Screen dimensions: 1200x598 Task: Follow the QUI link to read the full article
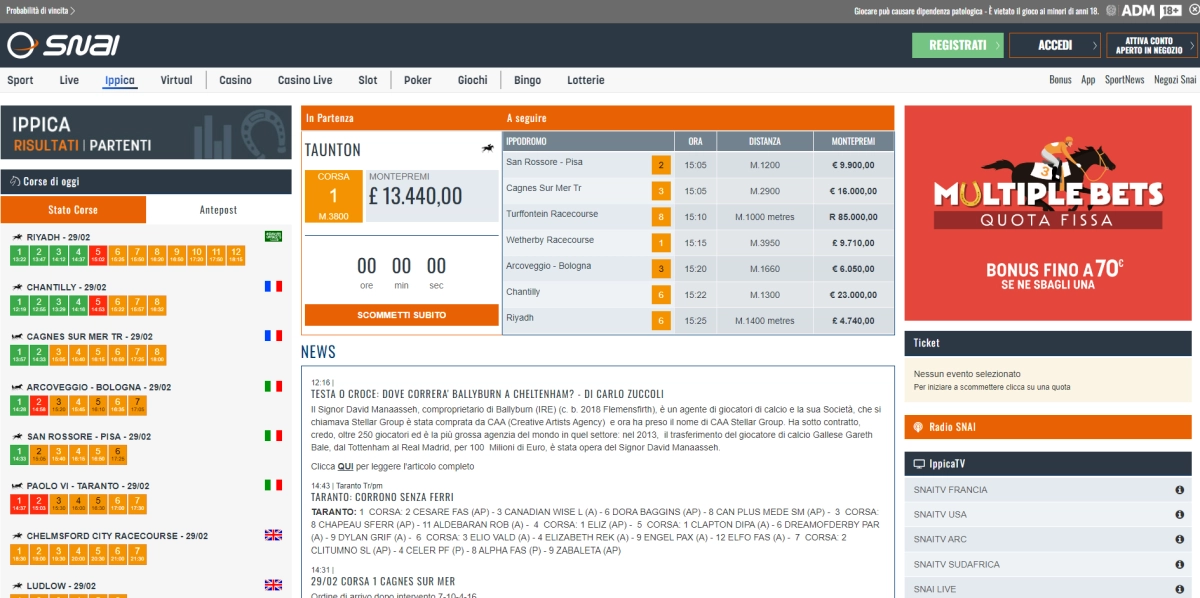(346, 467)
